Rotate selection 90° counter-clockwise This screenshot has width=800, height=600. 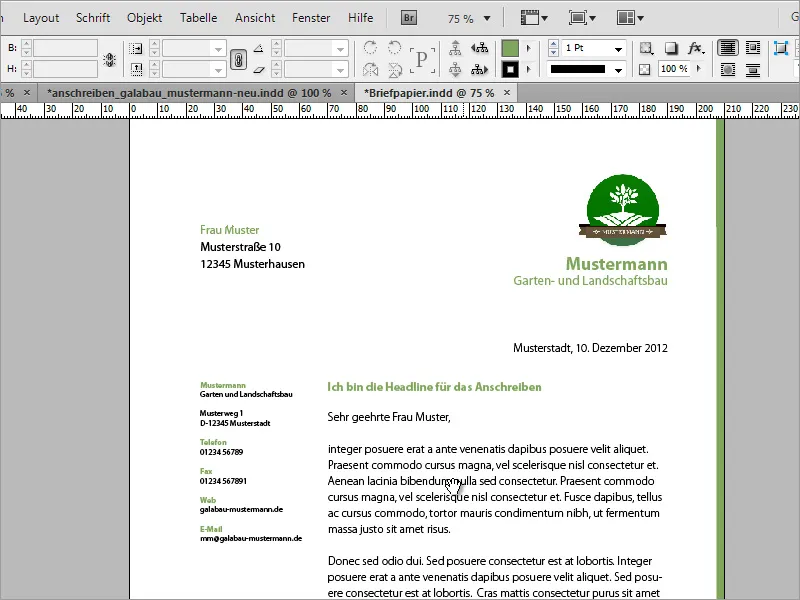[394, 48]
